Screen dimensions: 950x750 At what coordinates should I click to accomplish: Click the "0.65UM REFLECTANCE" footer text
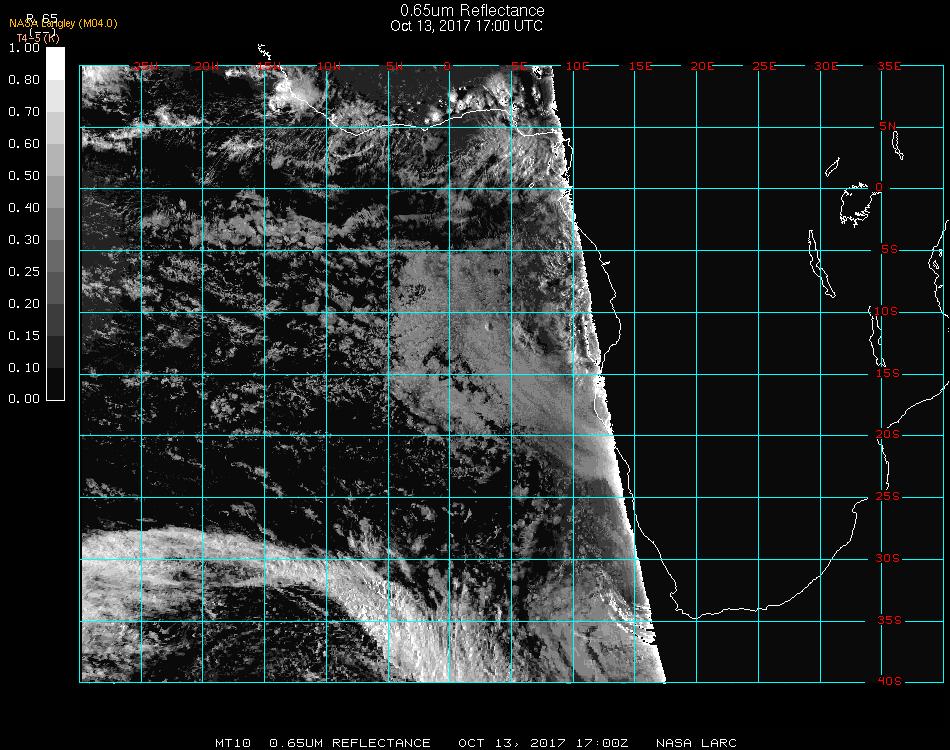[350, 743]
